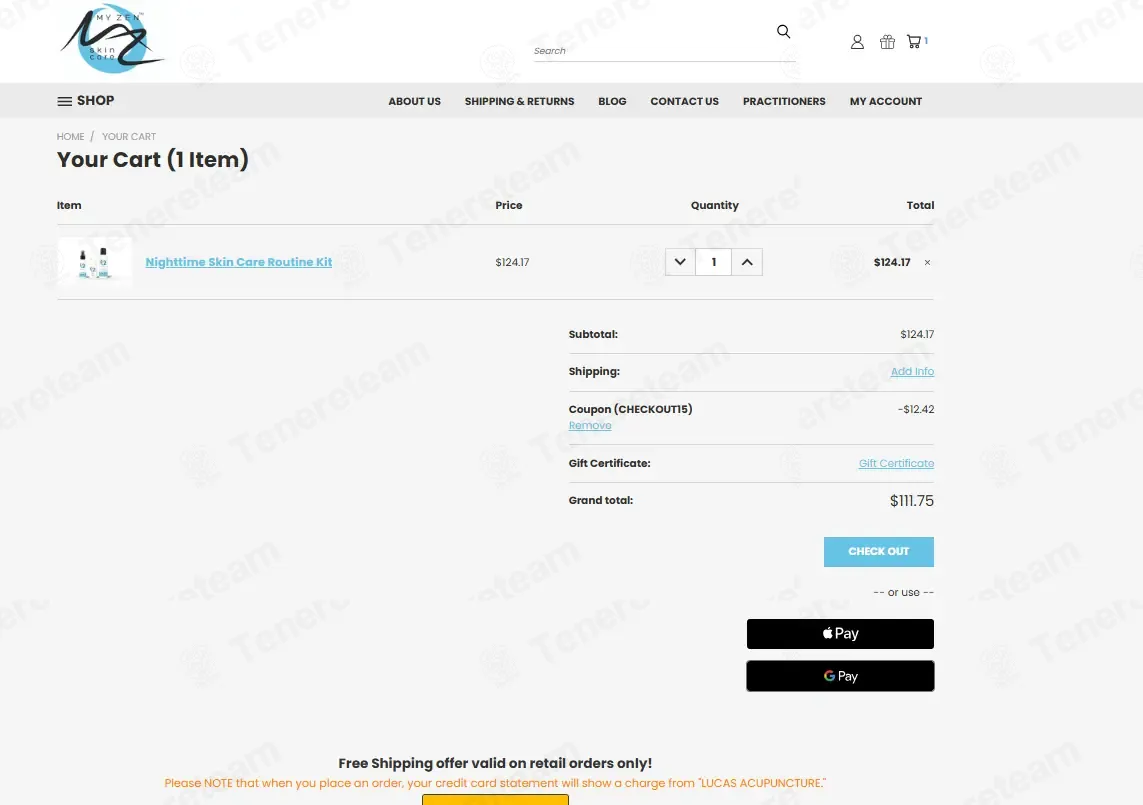Open the Nighttime Skin Care Routine Kit link

238,262
